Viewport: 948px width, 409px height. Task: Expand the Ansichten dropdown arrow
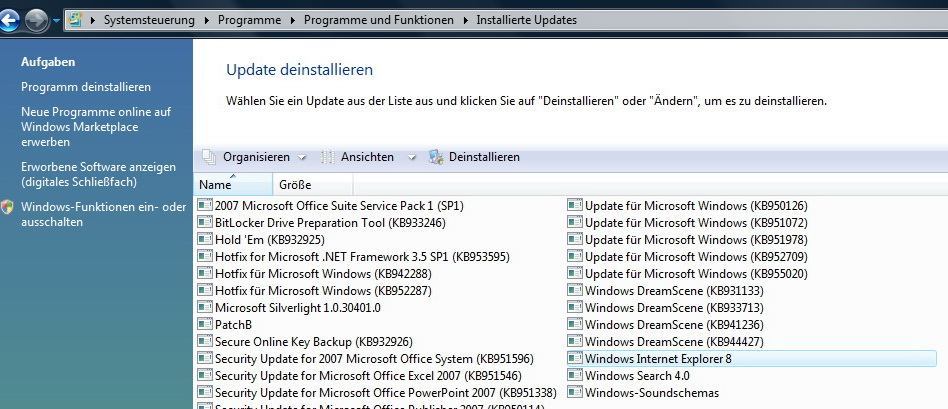[x=412, y=158]
